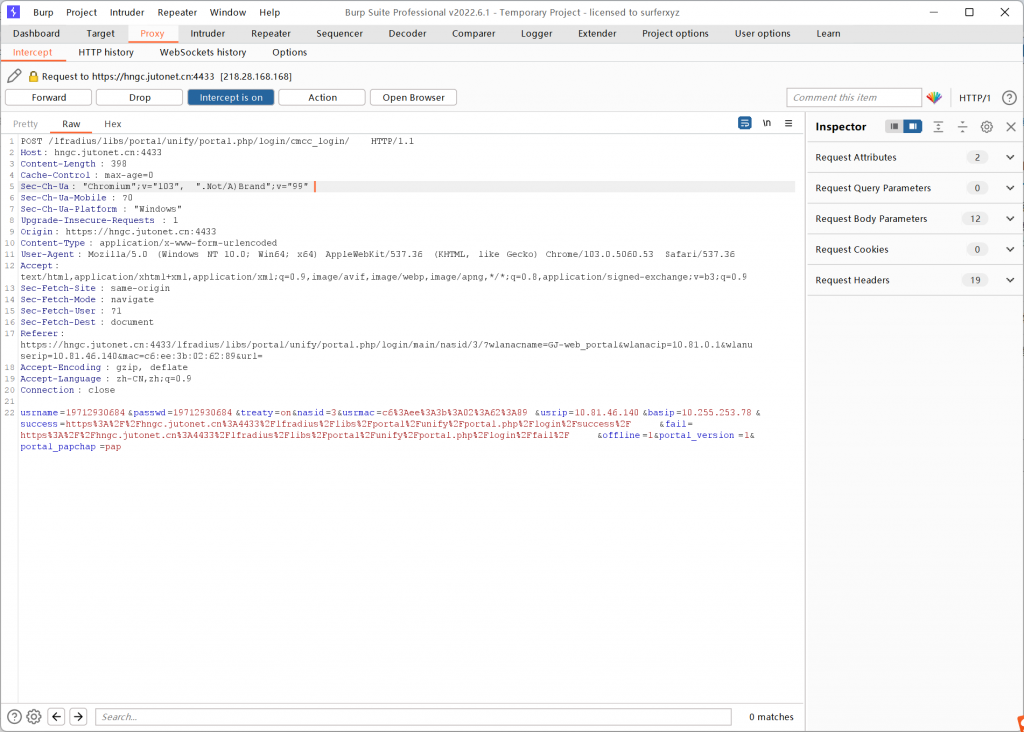Click search settings gear at bottom
Viewport: 1024px width, 732px height.
[x=34, y=716]
